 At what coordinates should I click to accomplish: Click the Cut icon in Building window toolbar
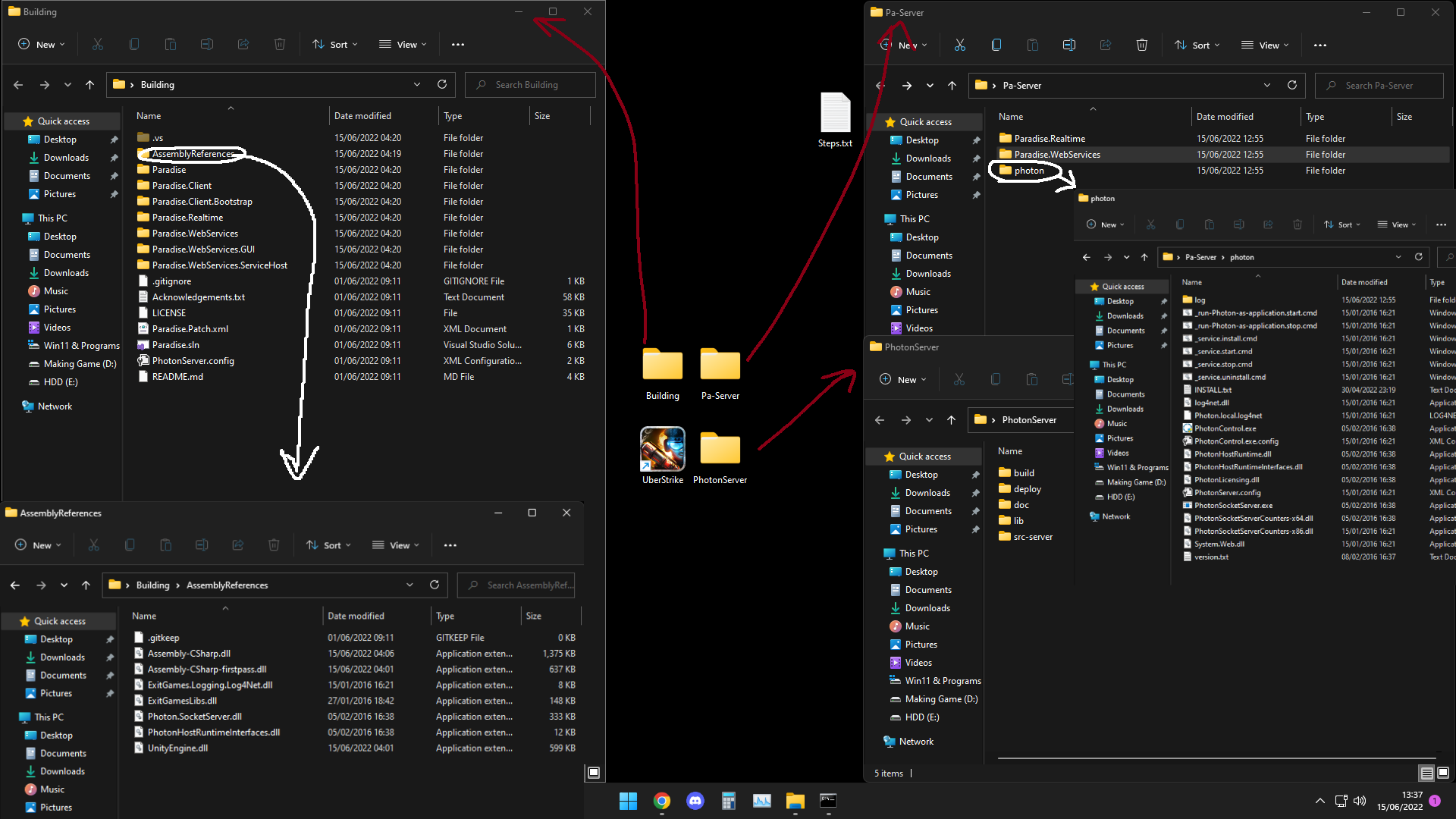pyautogui.click(x=98, y=45)
